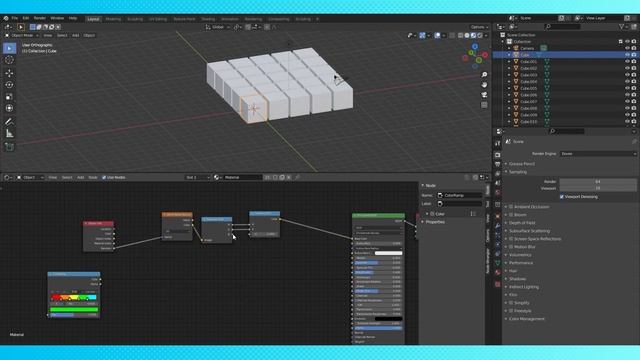
Task: Enable Screen Space Reflections checkbox
Action: 511,239
